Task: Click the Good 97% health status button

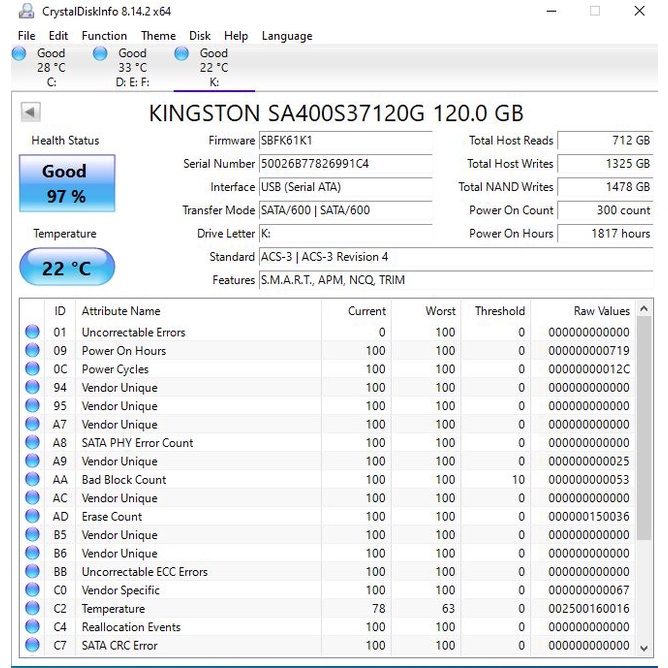Action: click(x=67, y=184)
